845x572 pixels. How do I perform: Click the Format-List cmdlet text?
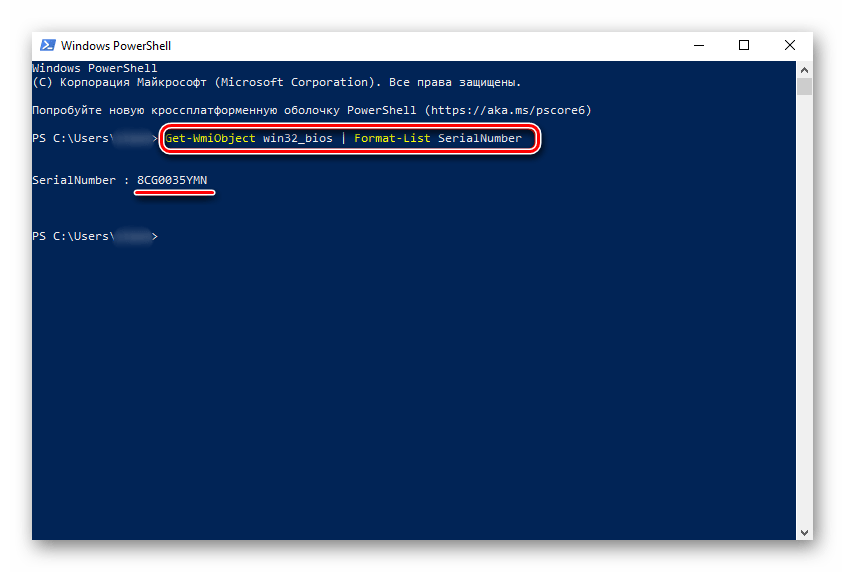pos(393,138)
